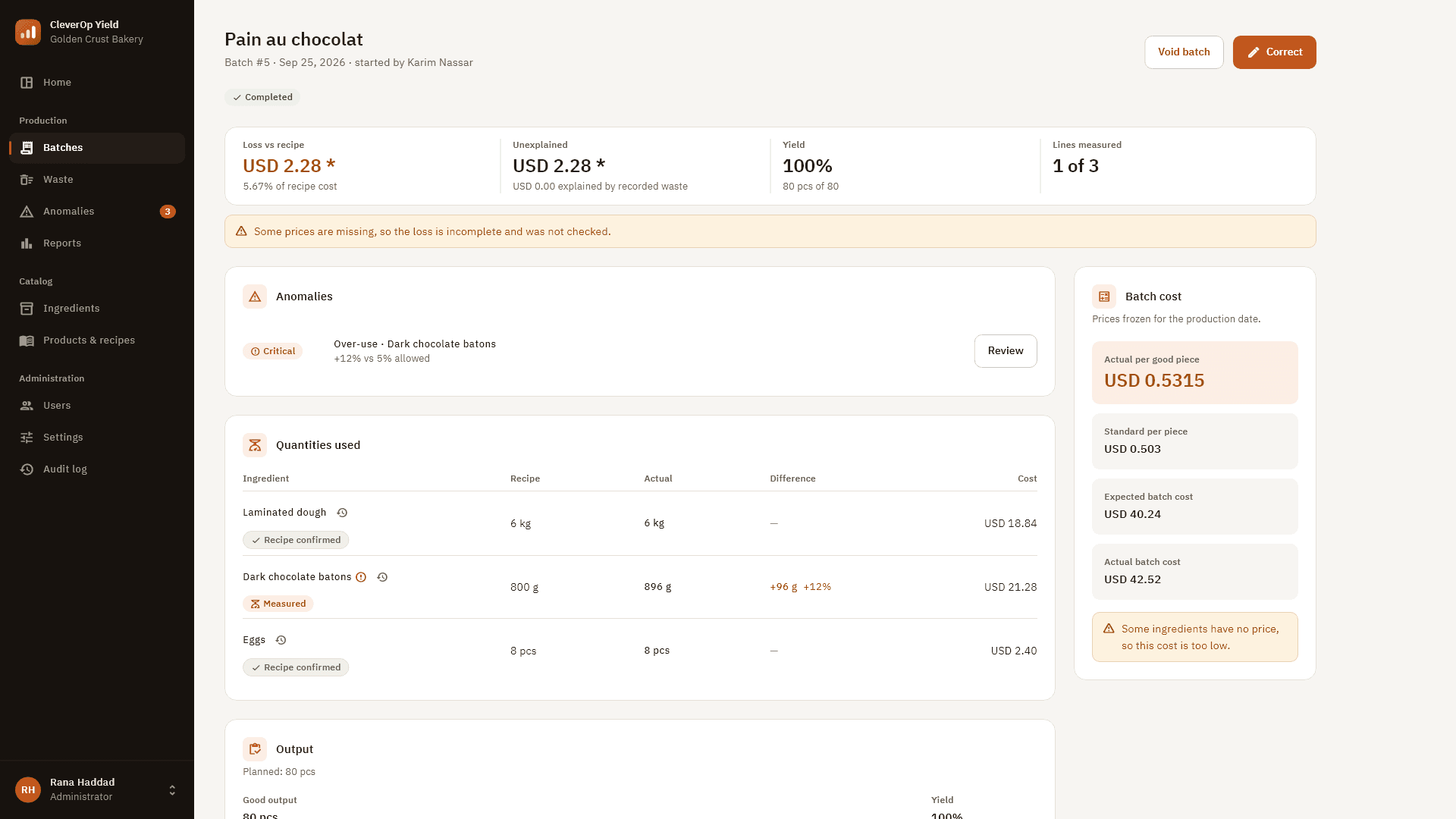The image size is (1456, 819).
Task: Click the Products & recipes book icon
Action: point(27,340)
